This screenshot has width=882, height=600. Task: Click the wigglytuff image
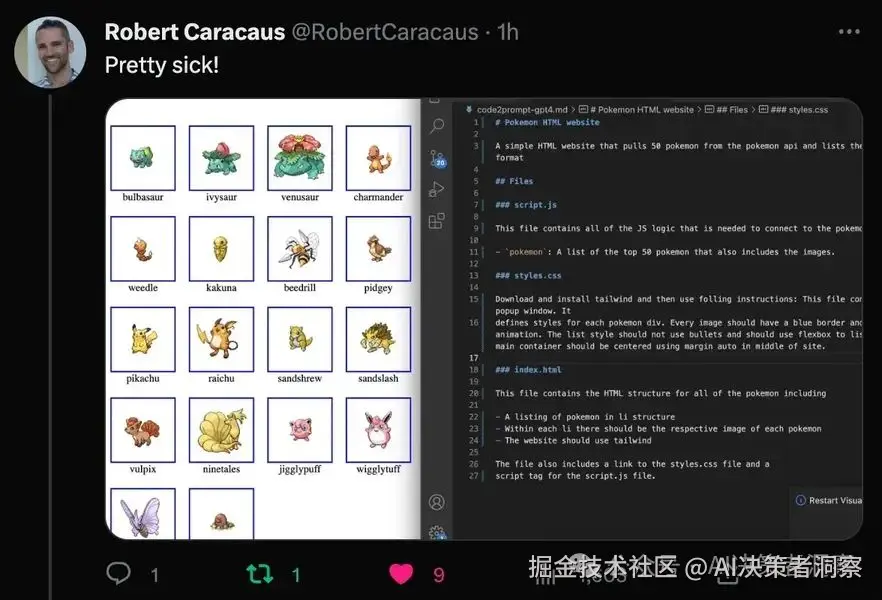(378, 430)
